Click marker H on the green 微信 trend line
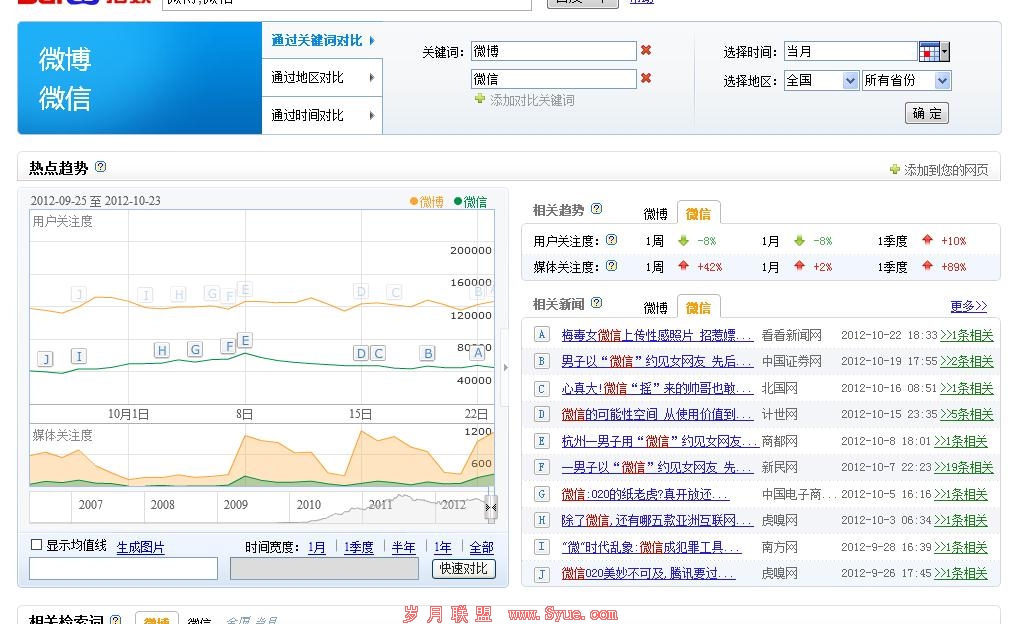This screenshot has height=624, width=1018. 162,350
